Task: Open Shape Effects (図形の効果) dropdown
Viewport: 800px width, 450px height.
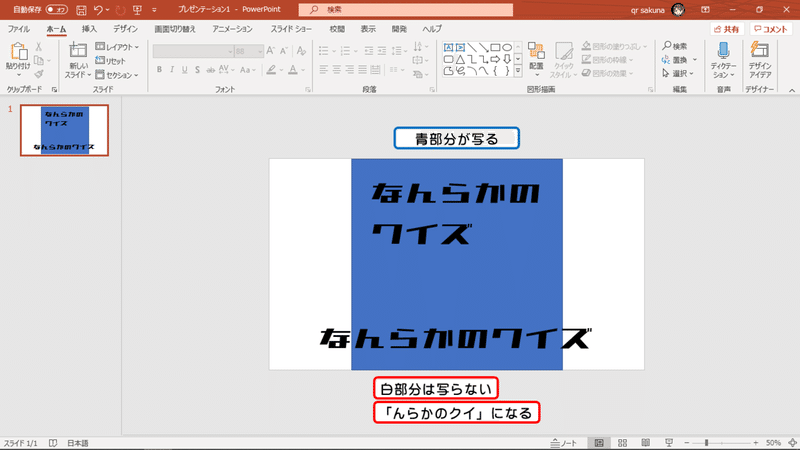Action: coord(607,73)
